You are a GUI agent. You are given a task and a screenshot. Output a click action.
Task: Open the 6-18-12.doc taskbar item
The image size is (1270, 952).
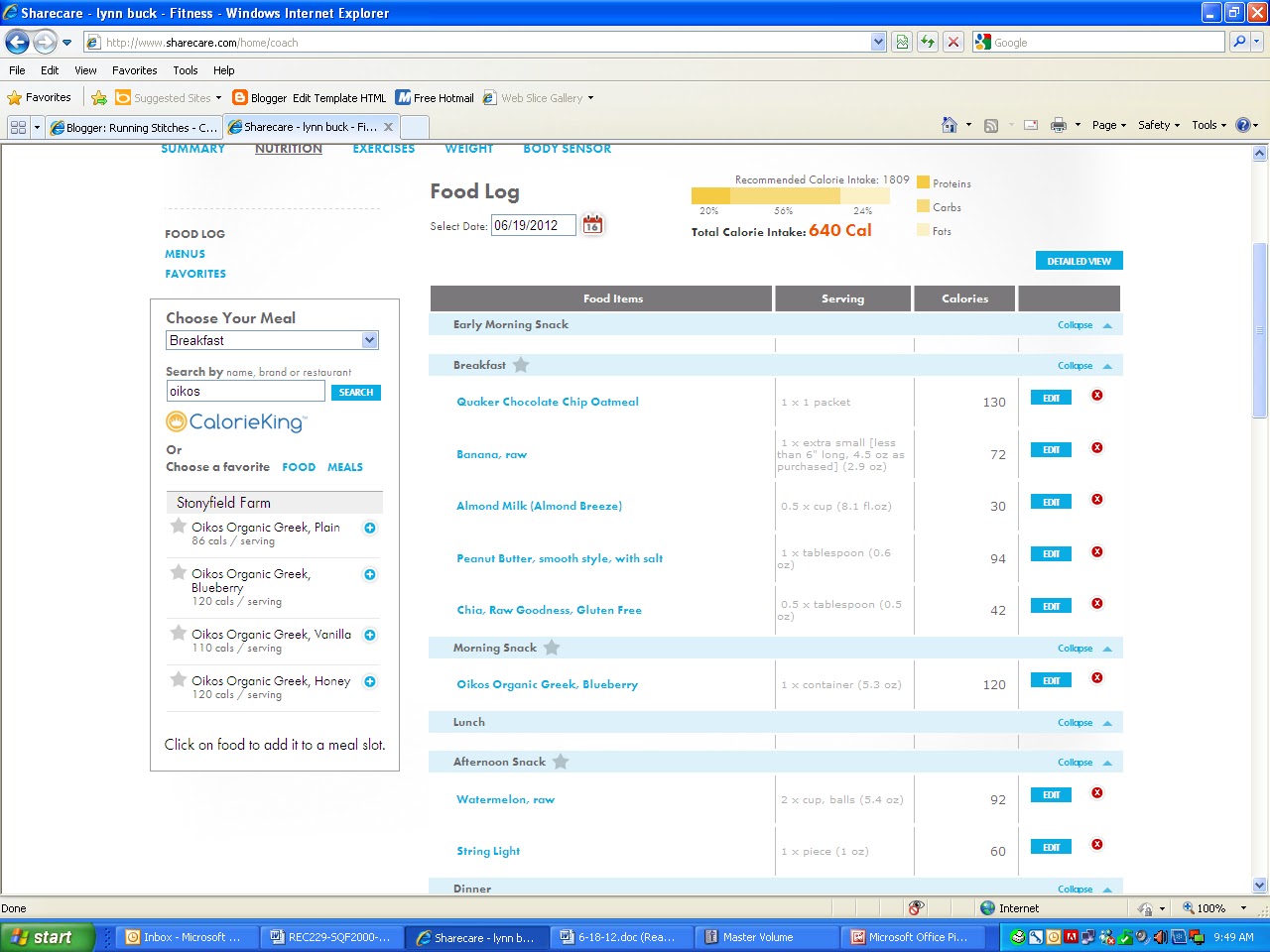pyautogui.click(x=623, y=937)
